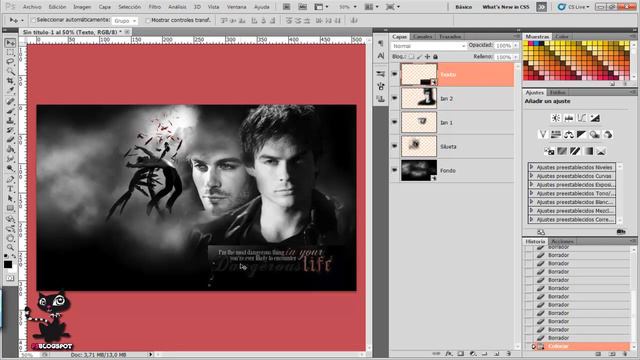The image size is (640, 360).
Task: Toggle lock transparent pixels box
Action: tap(411, 57)
